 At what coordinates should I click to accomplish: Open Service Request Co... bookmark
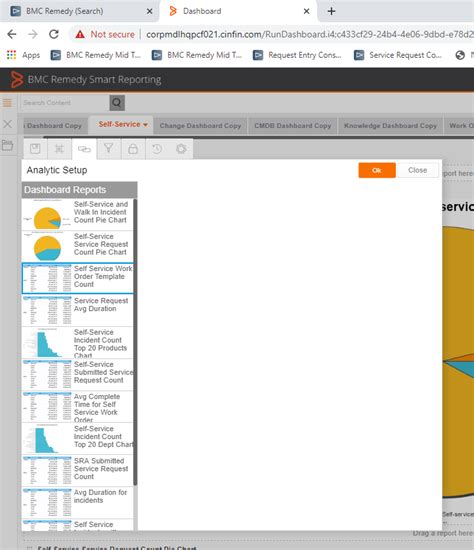(398, 55)
